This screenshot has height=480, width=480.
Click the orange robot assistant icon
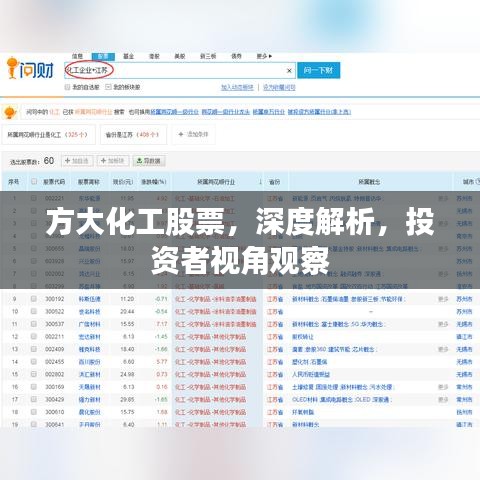10,112
